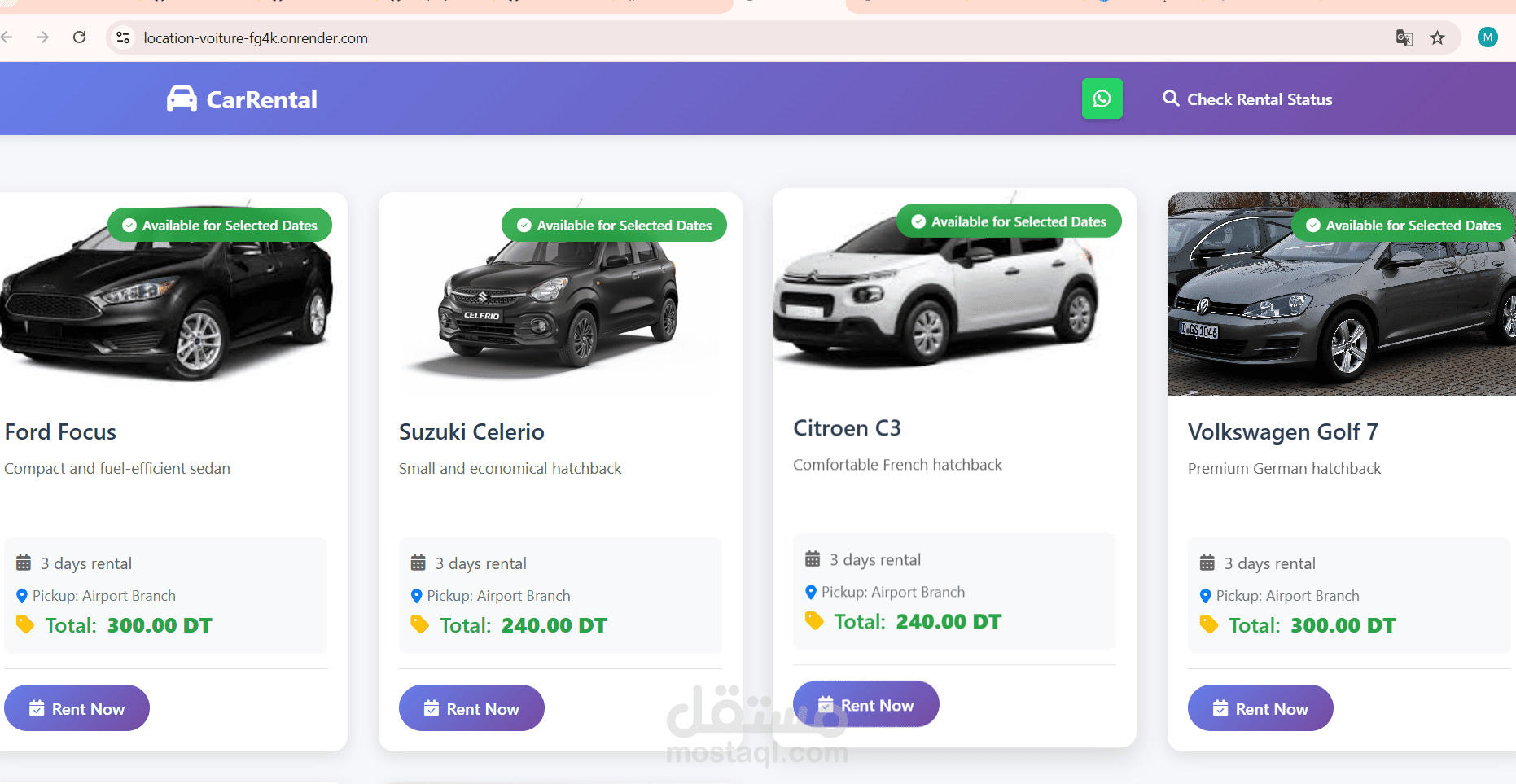Bookmark this page with the star icon

(x=1437, y=37)
